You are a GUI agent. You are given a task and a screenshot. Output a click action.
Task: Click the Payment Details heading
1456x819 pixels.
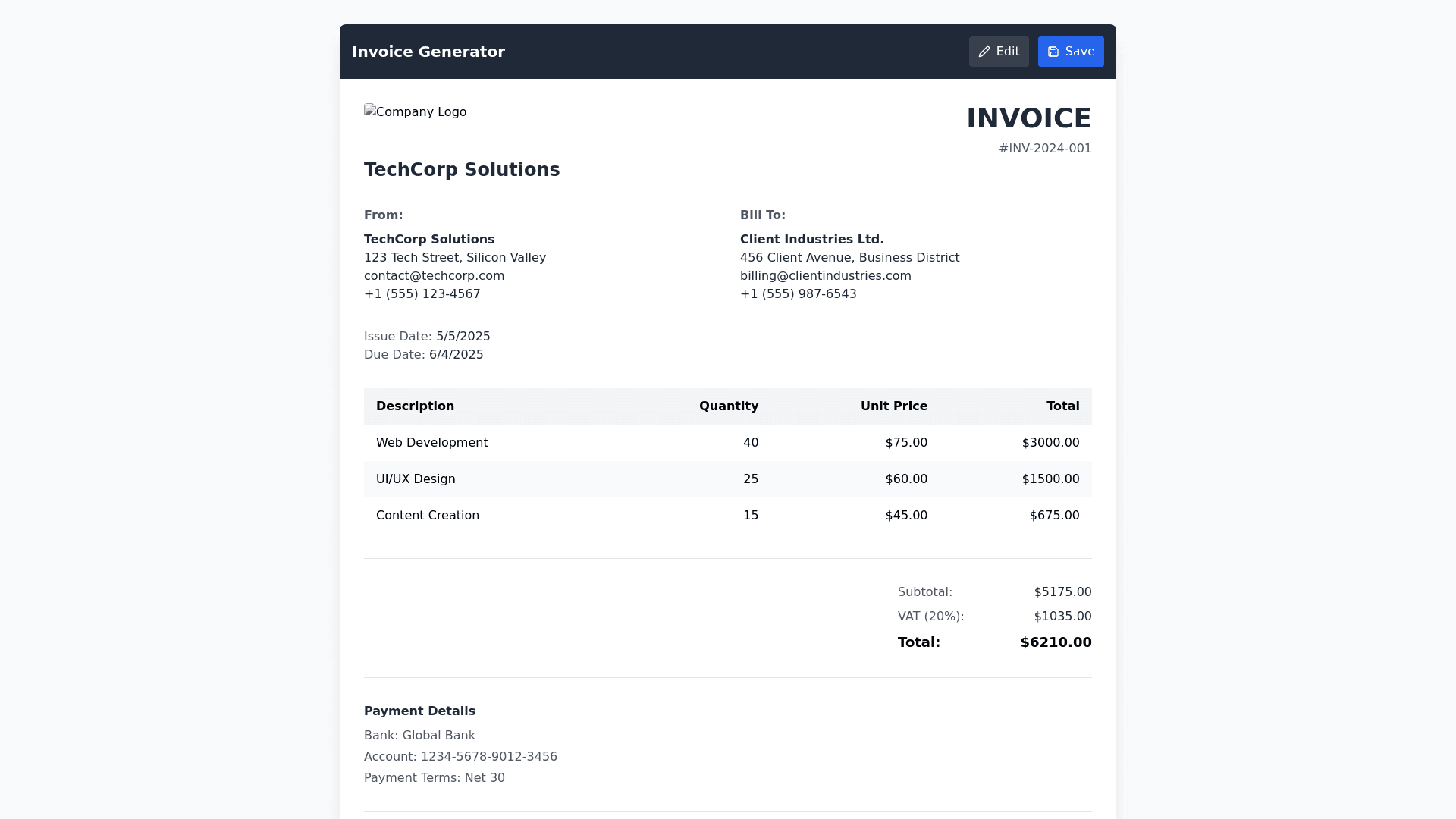pos(419,711)
